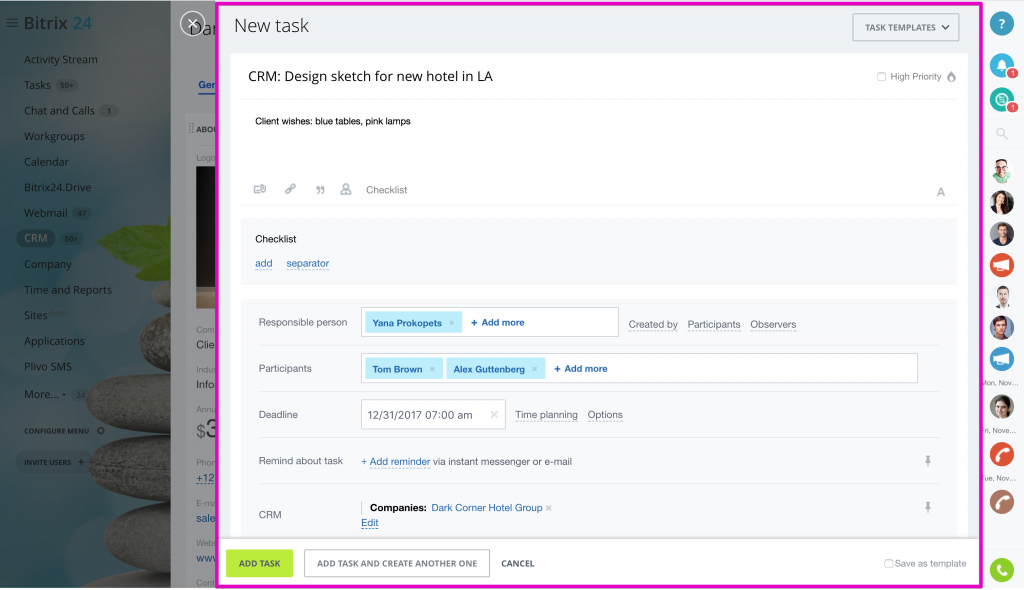Expand the Task Templates dropdown

pos(905,27)
